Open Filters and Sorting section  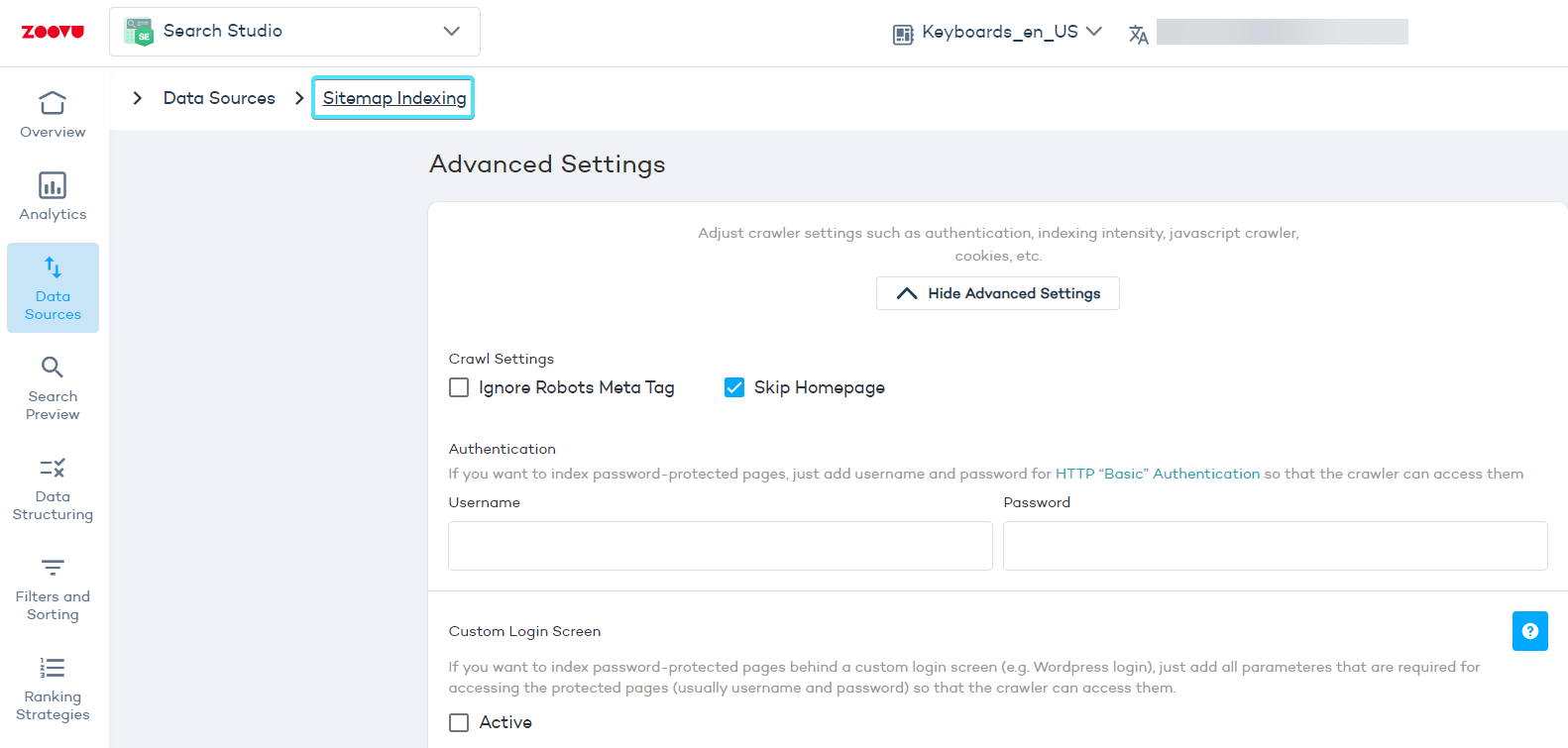tap(53, 588)
